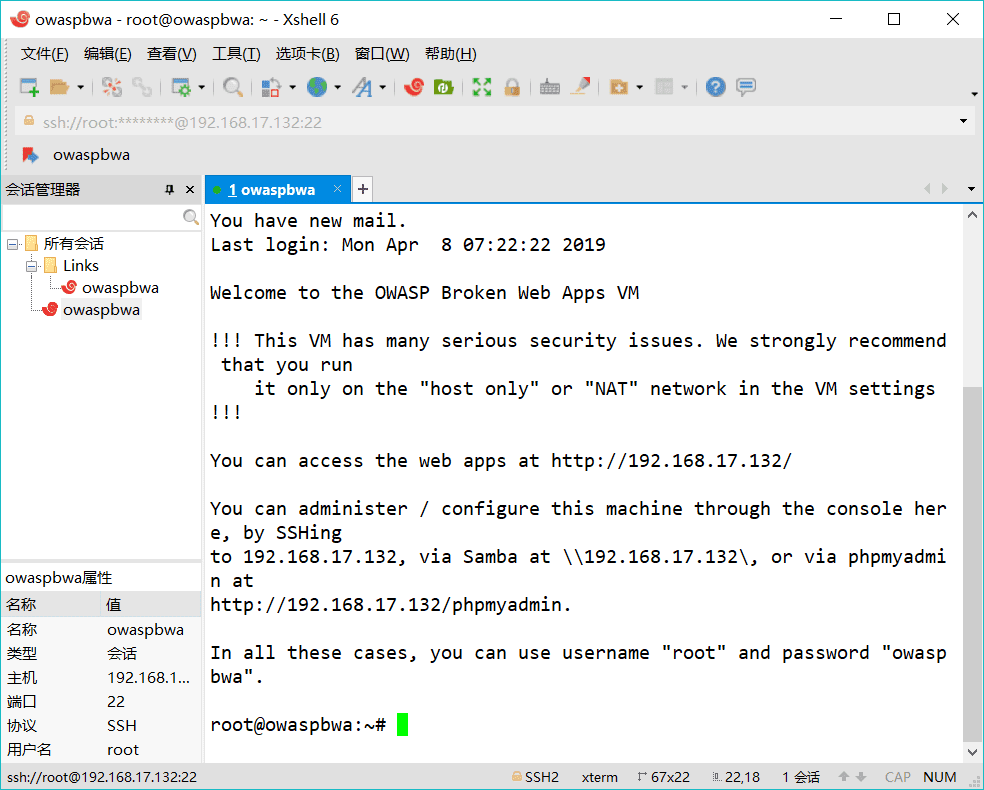
Task: Click the New Session toolbar icon
Action: 29,87
